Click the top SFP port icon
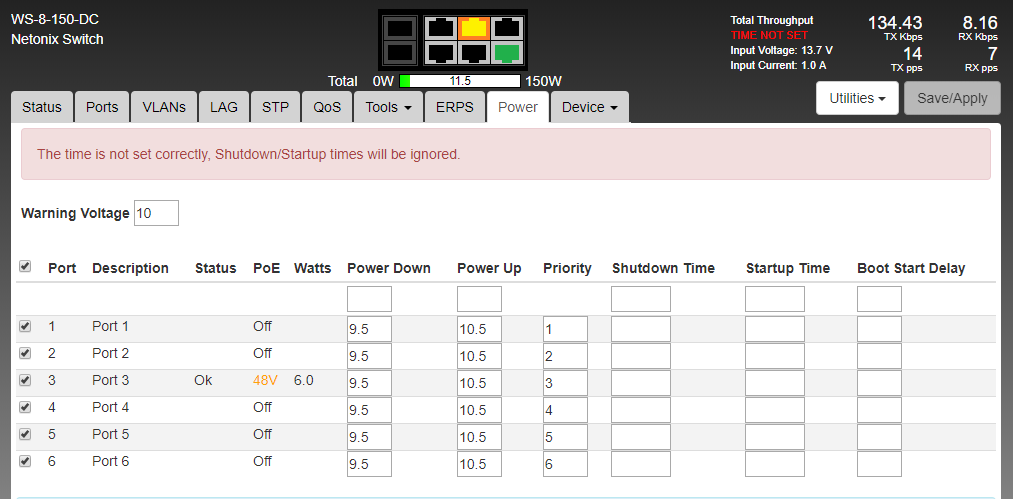This screenshot has width=1013, height=499. pos(399,28)
